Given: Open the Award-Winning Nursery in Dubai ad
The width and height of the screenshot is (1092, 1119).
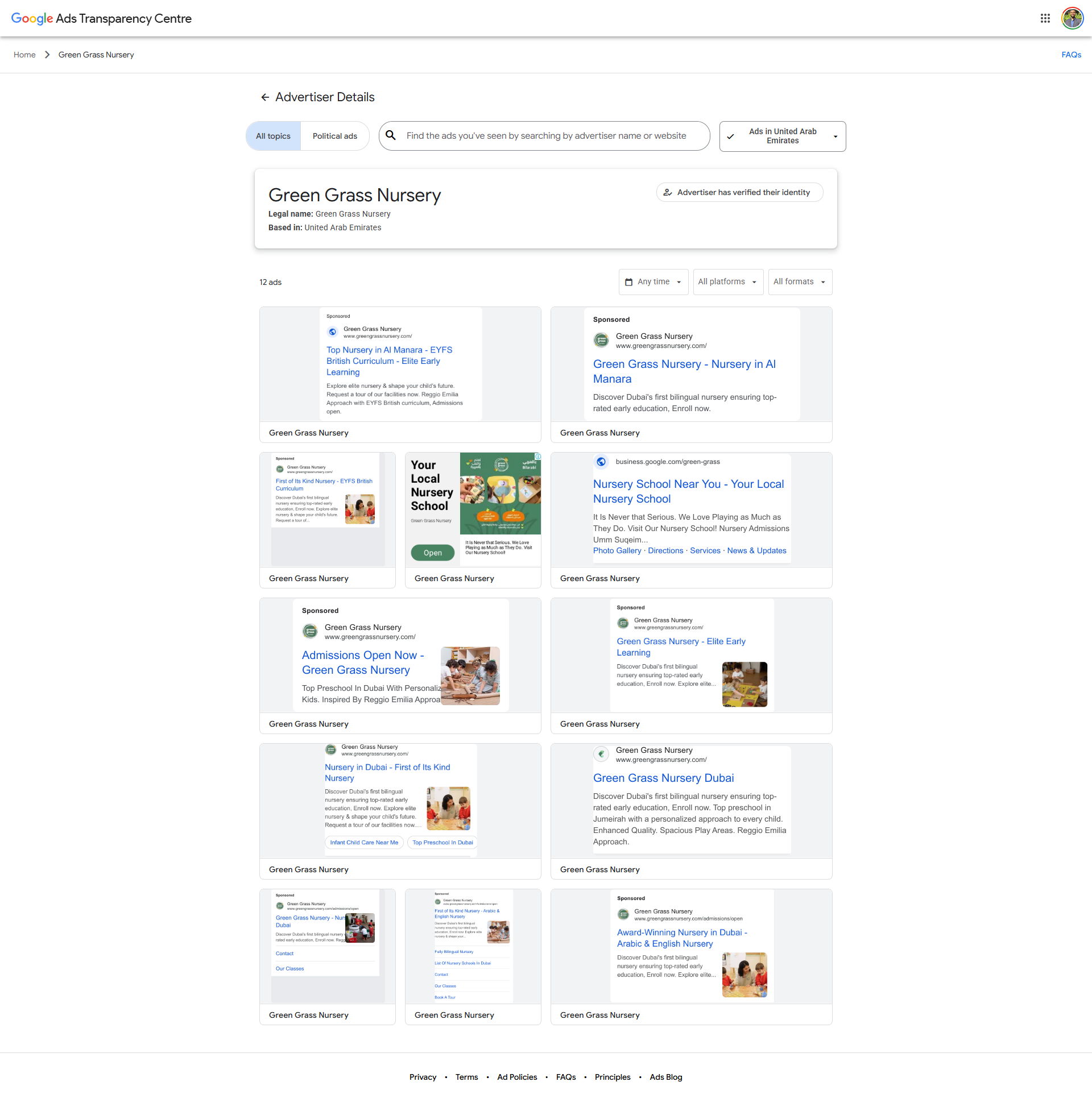Looking at the screenshot, I should (x=691, y=957).
